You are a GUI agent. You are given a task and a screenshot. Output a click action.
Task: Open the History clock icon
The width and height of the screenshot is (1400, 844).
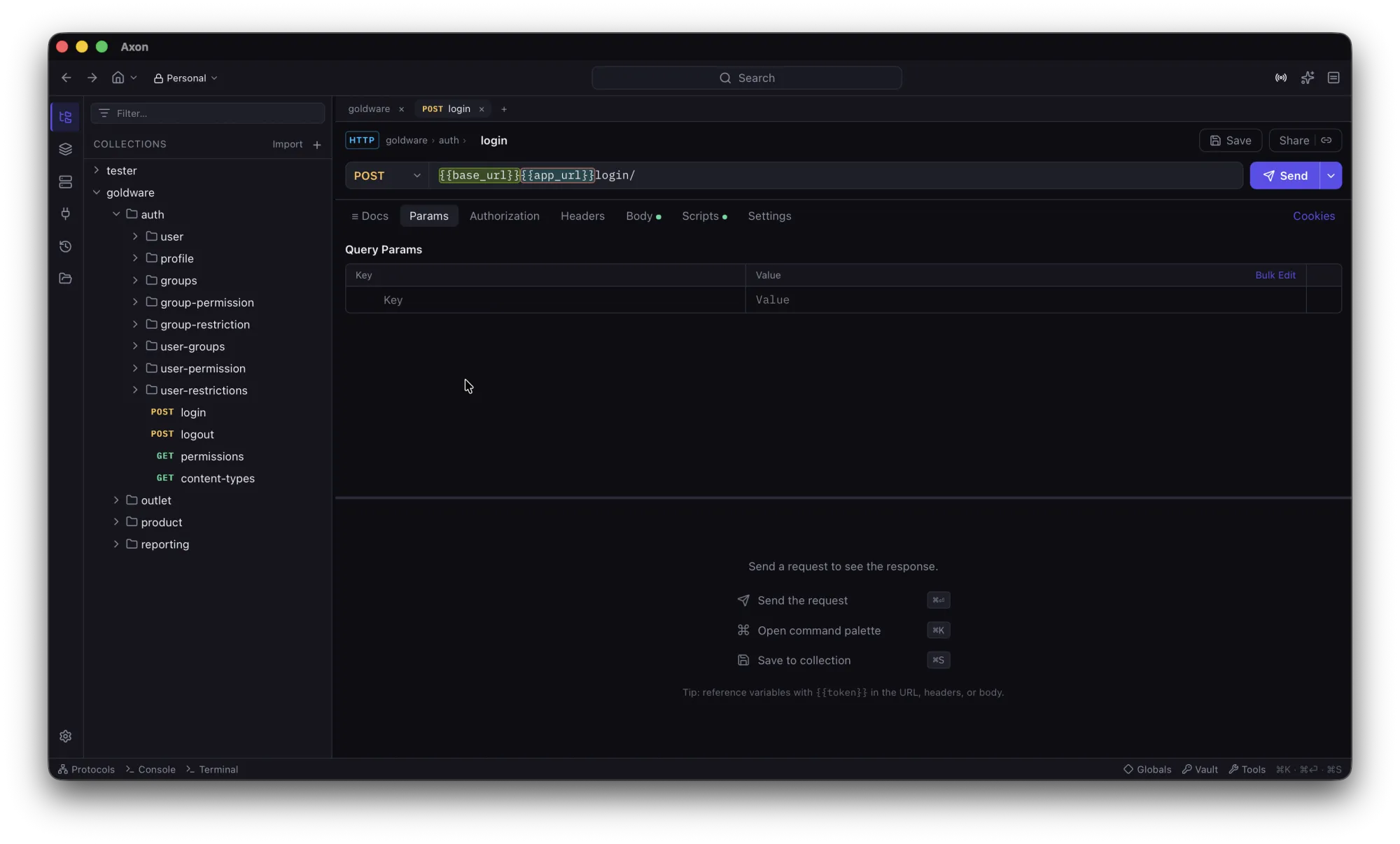point(65,246)
